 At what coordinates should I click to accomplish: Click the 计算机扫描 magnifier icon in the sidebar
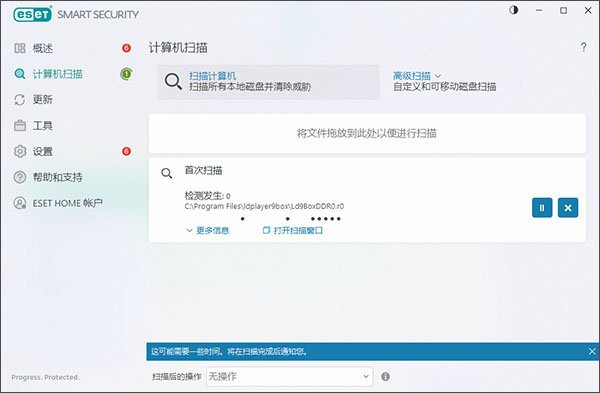coord(20,74)
